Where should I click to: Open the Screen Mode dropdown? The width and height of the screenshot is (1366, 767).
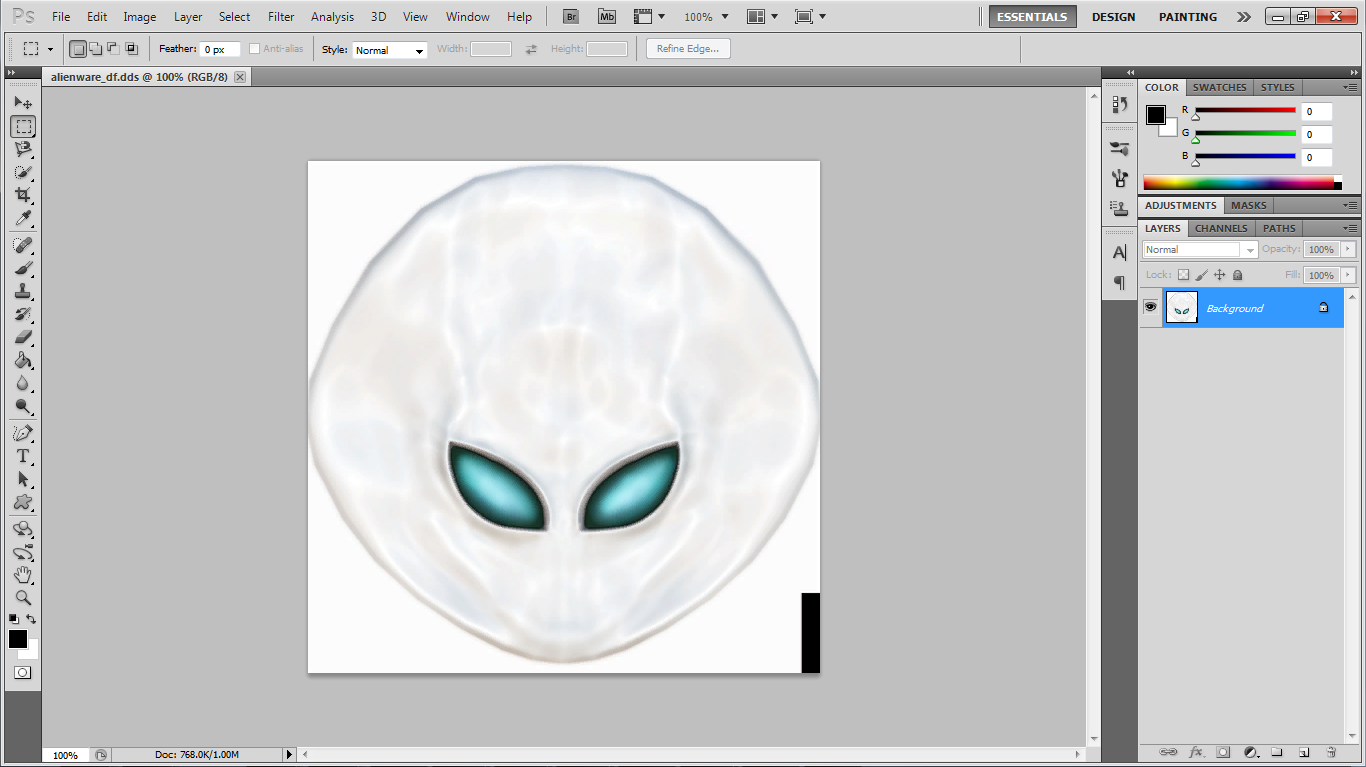pos(810,17)
